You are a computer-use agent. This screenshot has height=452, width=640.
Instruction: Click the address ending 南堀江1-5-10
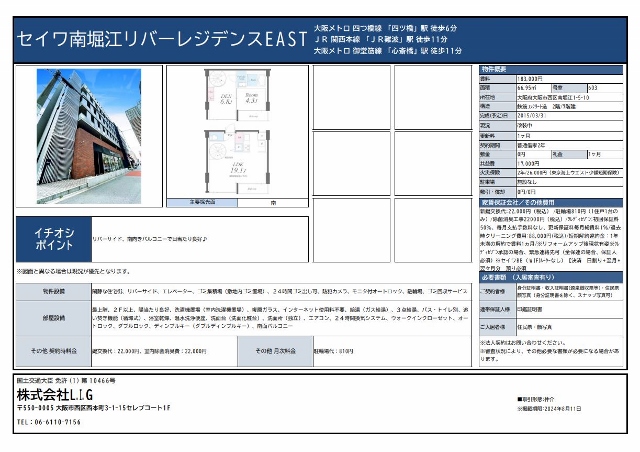click(x=553, y=98)
